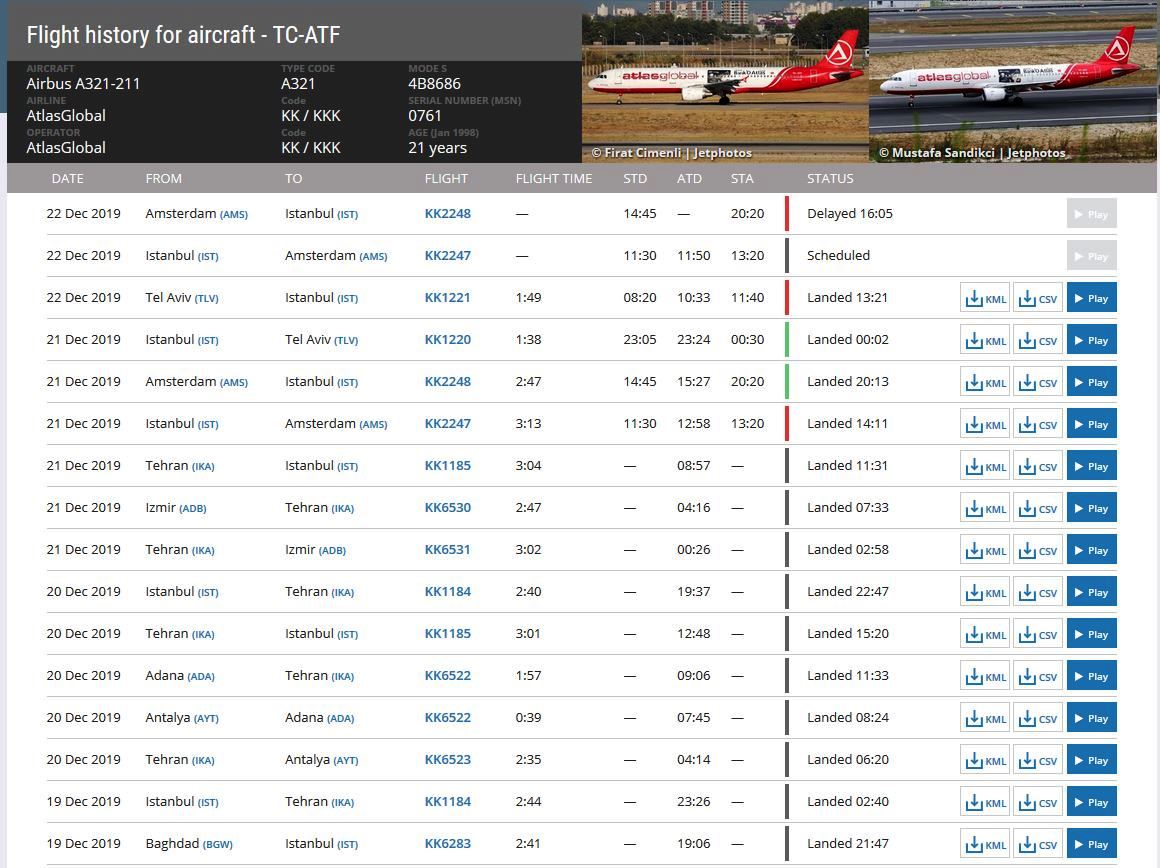The height and width of the screenshot is (868, 1160).
Task: Download CSV for KK6522 Antalya to Adana
Action: [x=1038, y=718]
